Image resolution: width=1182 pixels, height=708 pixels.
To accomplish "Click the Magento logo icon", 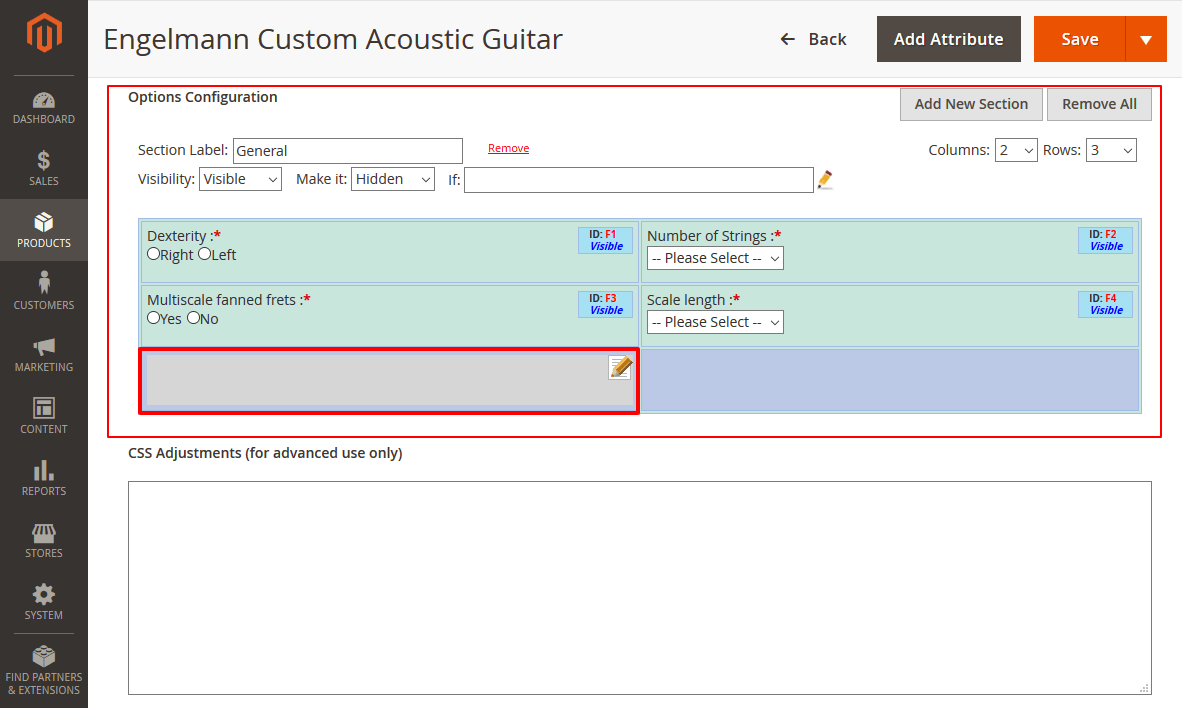I will tap(44, 31).
